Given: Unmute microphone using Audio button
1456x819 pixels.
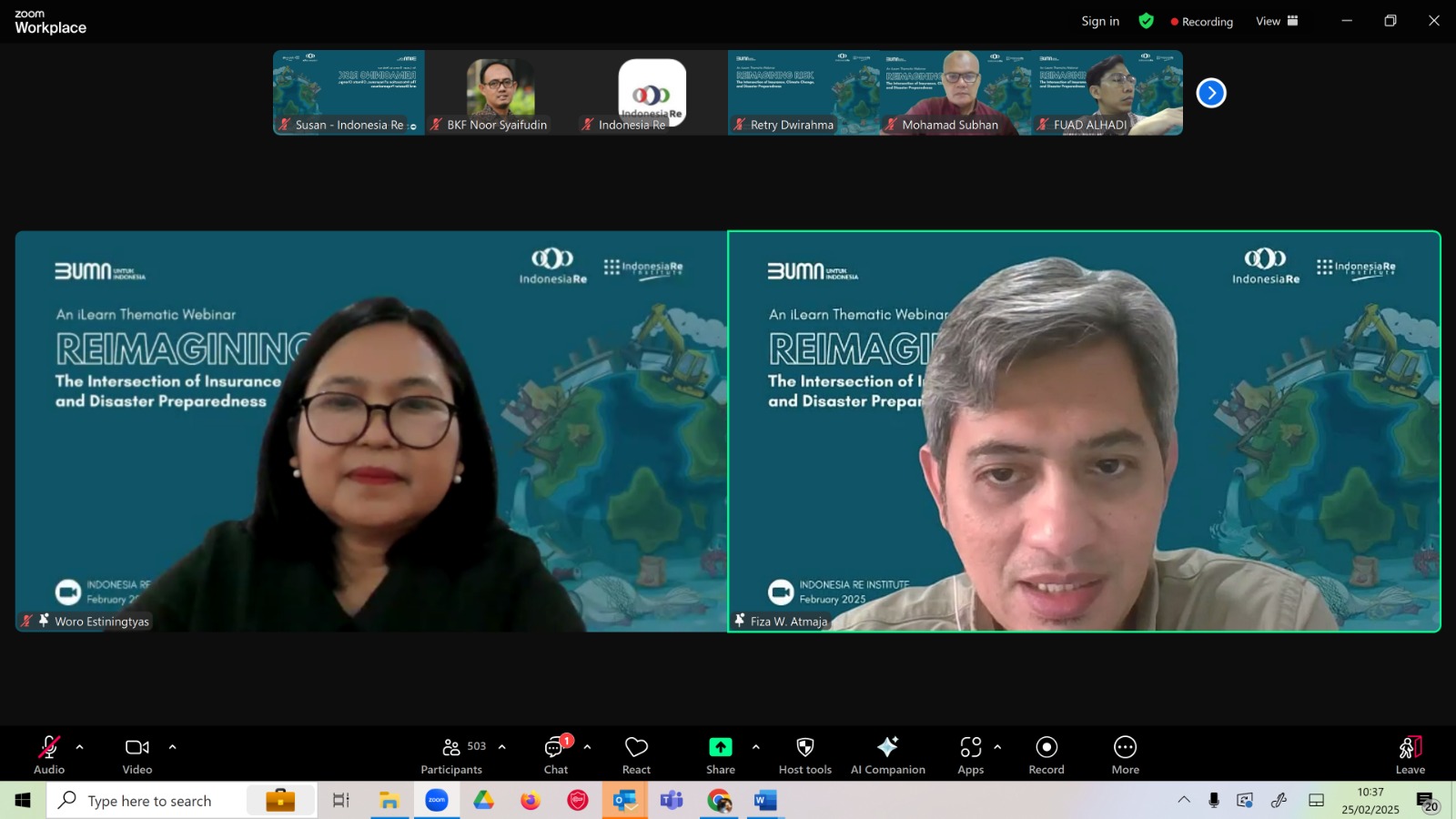Looking at the screenshot, I should (x=49, y=754).
